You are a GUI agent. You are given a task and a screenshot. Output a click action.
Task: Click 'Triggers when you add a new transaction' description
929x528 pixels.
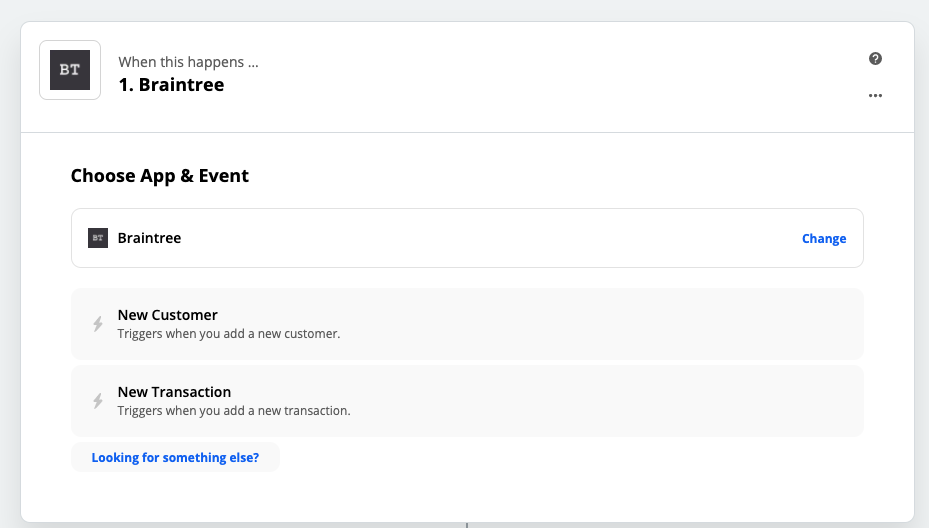click(x=234, y=411)
